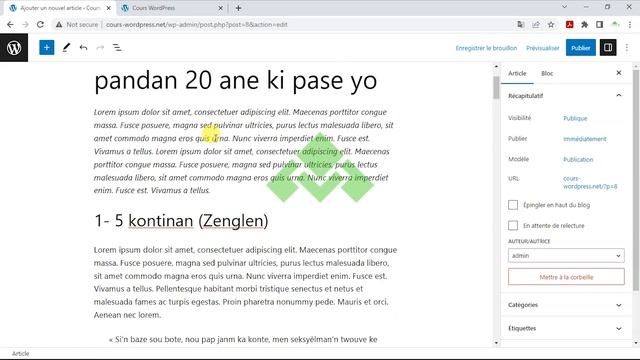Close the Ajouter un nouvel article tab
Screen dimensions: 640x360
pos(109,8)
